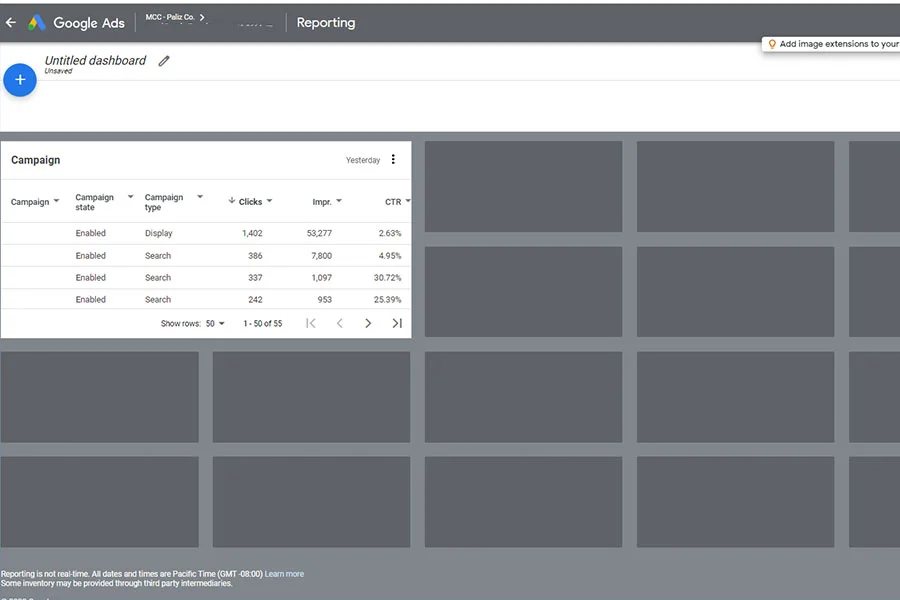Click the 25.39% CTR value
The image size is (900, 600).
point(387,299)
